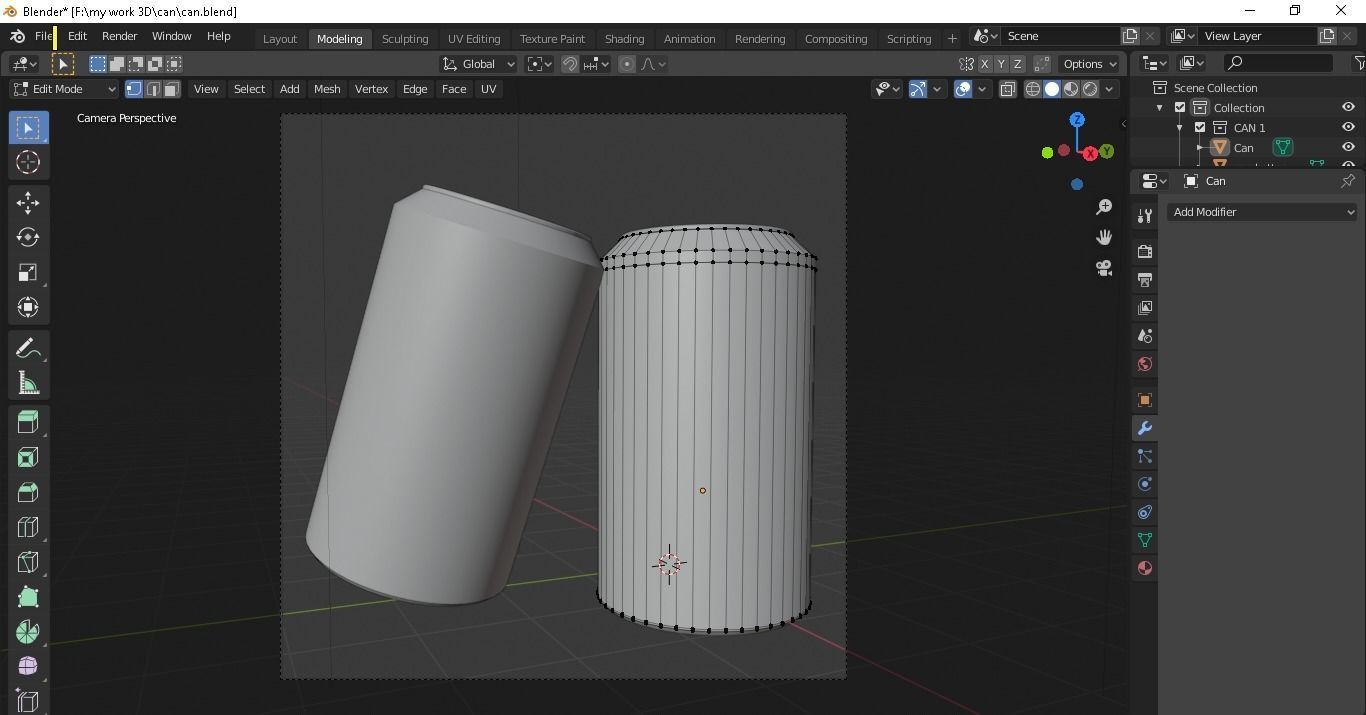The height and width of the screenshot is (715, 1366).
Task: Activate the Move tool
Action: 28,202
